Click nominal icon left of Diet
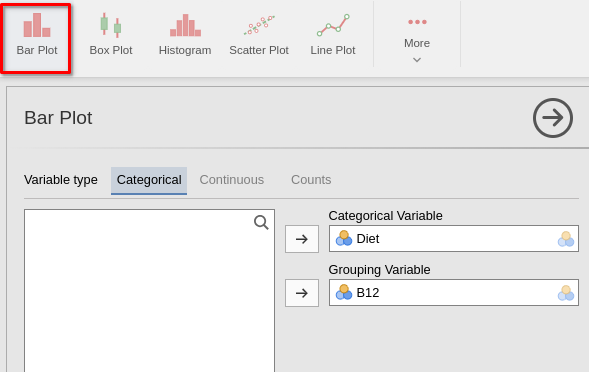This screenshot has width=589, height=372. [344, 238]
